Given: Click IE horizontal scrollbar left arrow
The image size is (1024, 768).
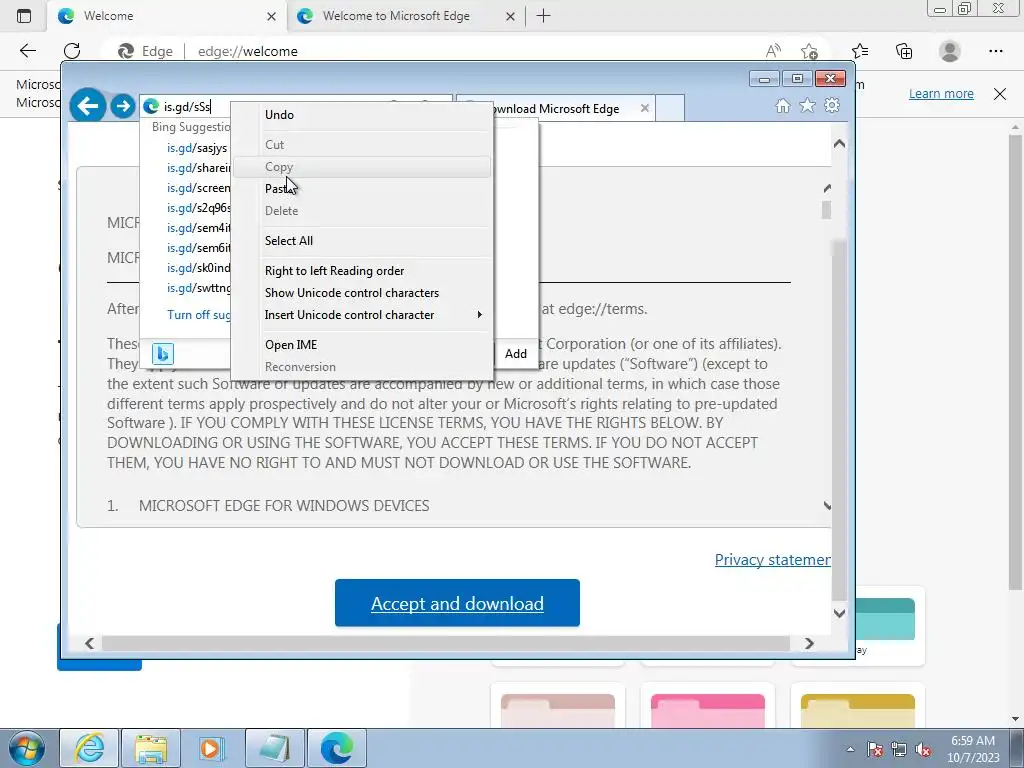Looking at the screenshot, I should (89, 643).
